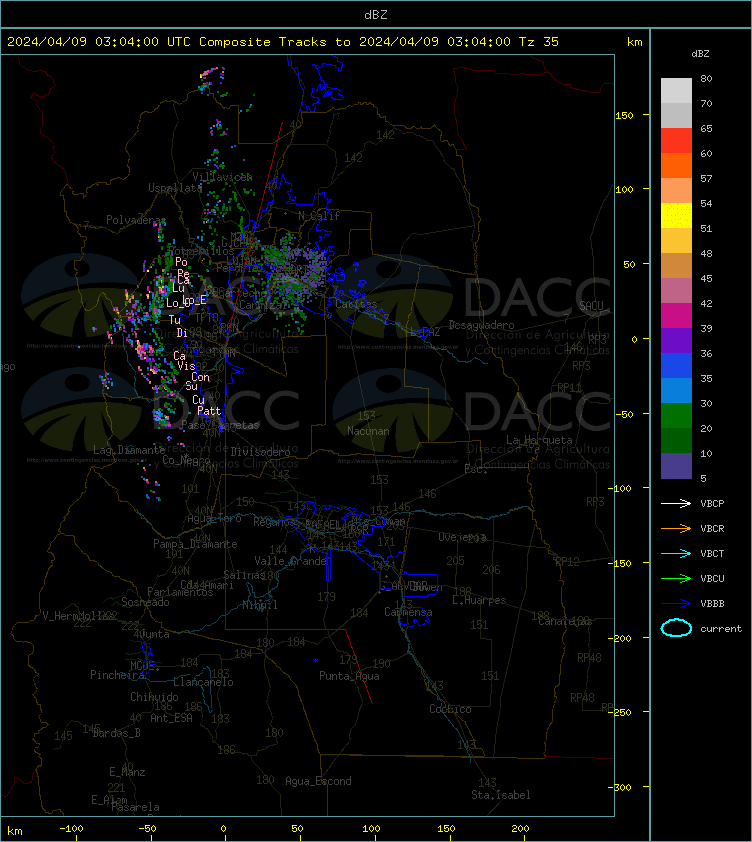
Task: Click the 'Agua_Escond' map label
Action: pyautogui.click(x=318, y=781)
